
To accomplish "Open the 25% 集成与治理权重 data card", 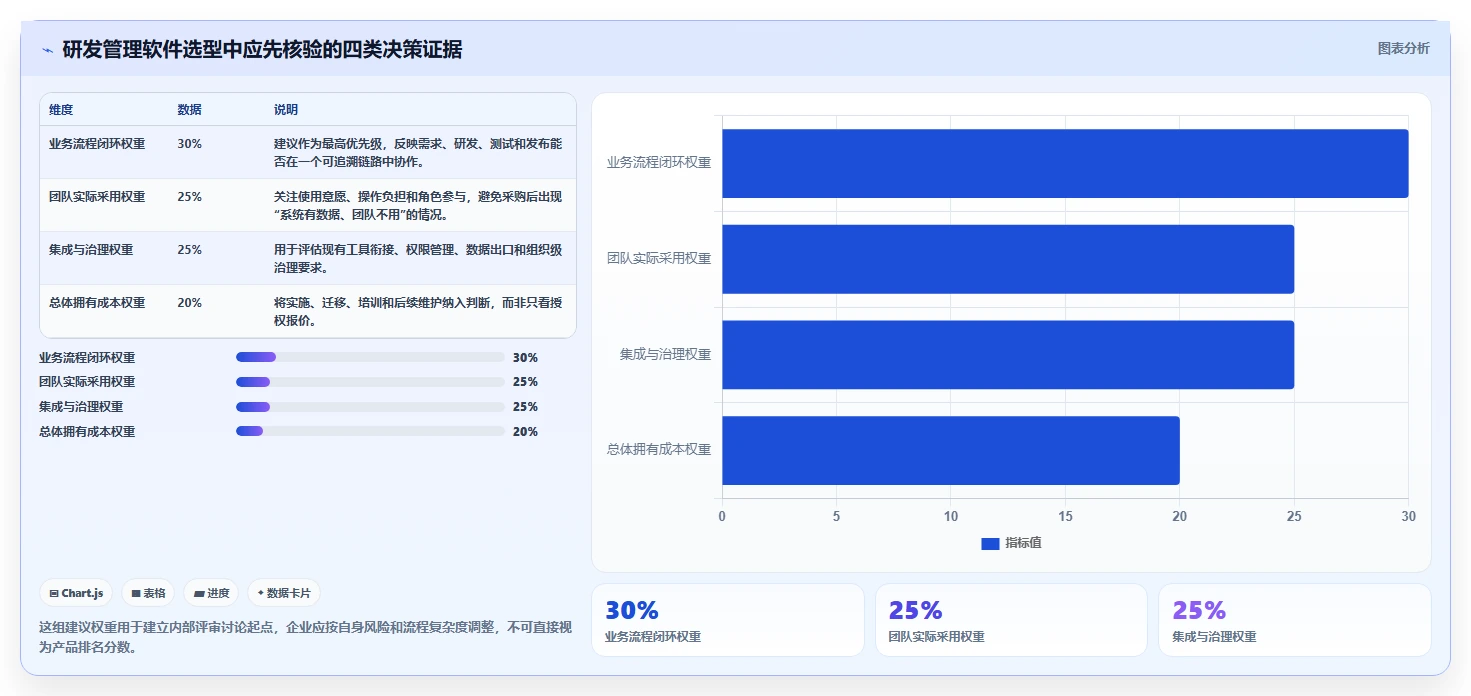I will [1294, 620].
